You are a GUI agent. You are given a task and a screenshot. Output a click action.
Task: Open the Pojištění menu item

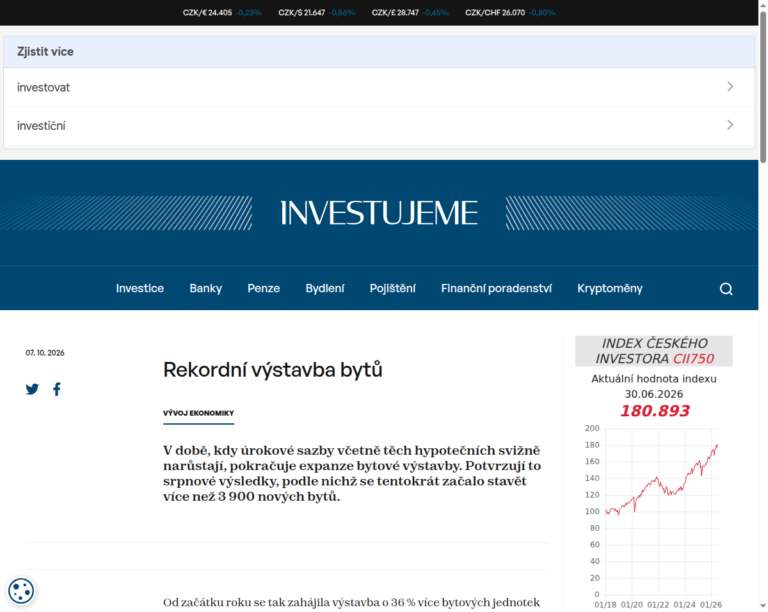click(392, 288)
